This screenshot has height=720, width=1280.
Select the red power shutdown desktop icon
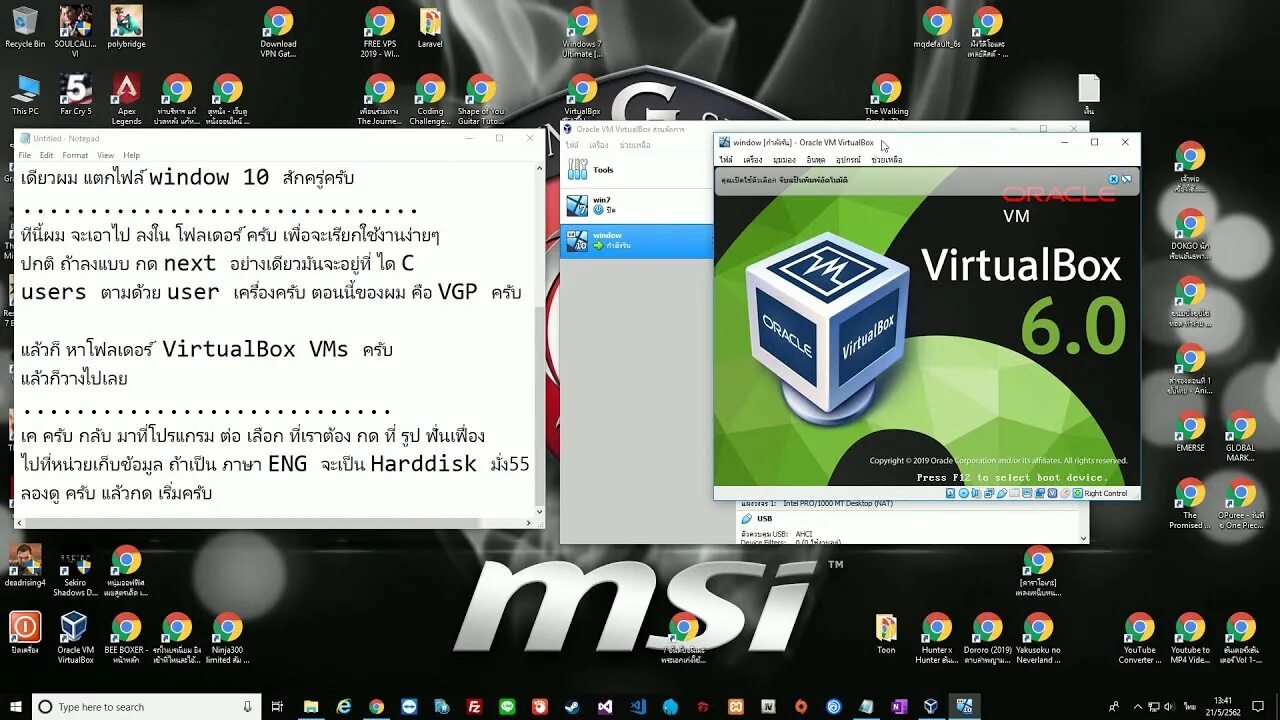(25, 633)
